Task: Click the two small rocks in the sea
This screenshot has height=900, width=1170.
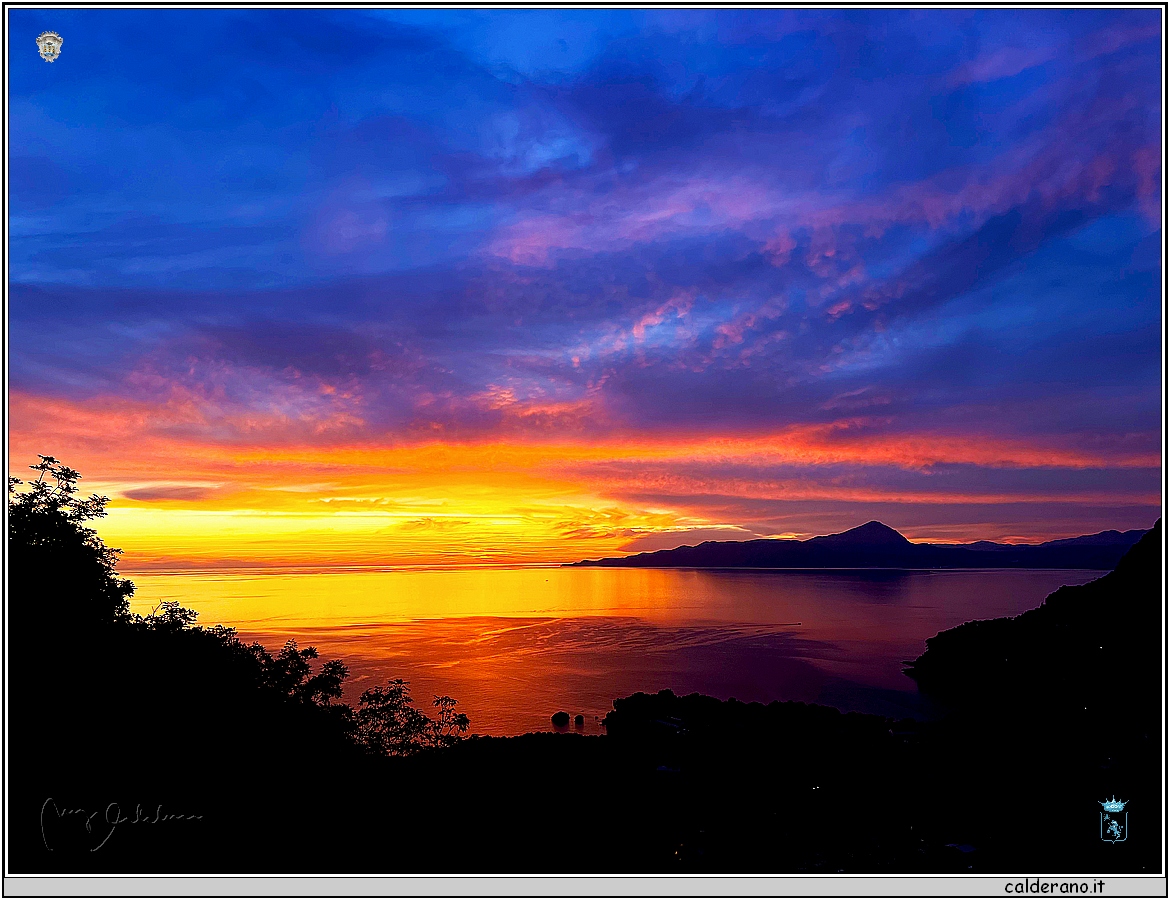Action: [x=567, y=718]
